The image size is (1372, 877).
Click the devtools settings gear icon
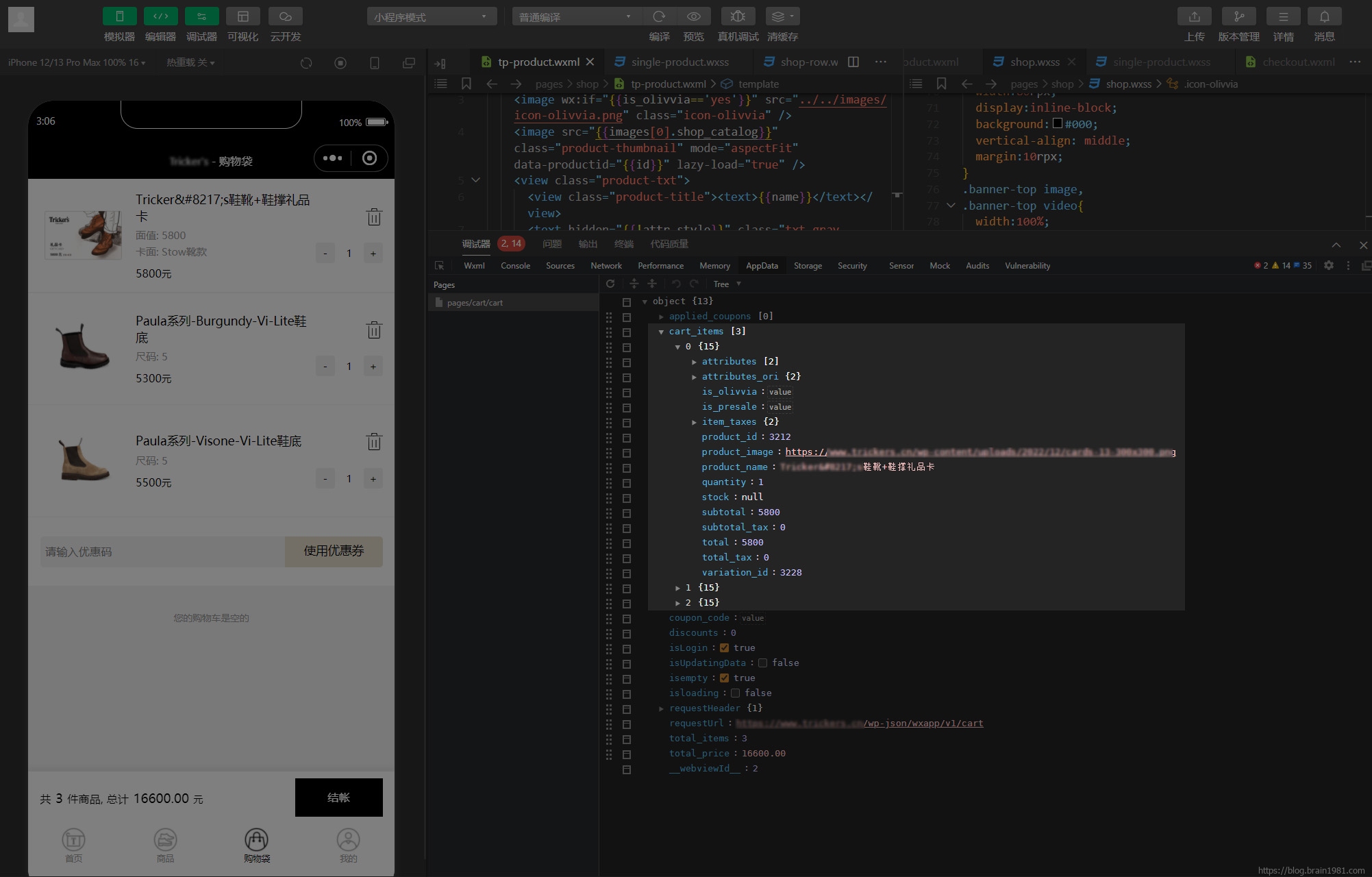click(1329, 265)
